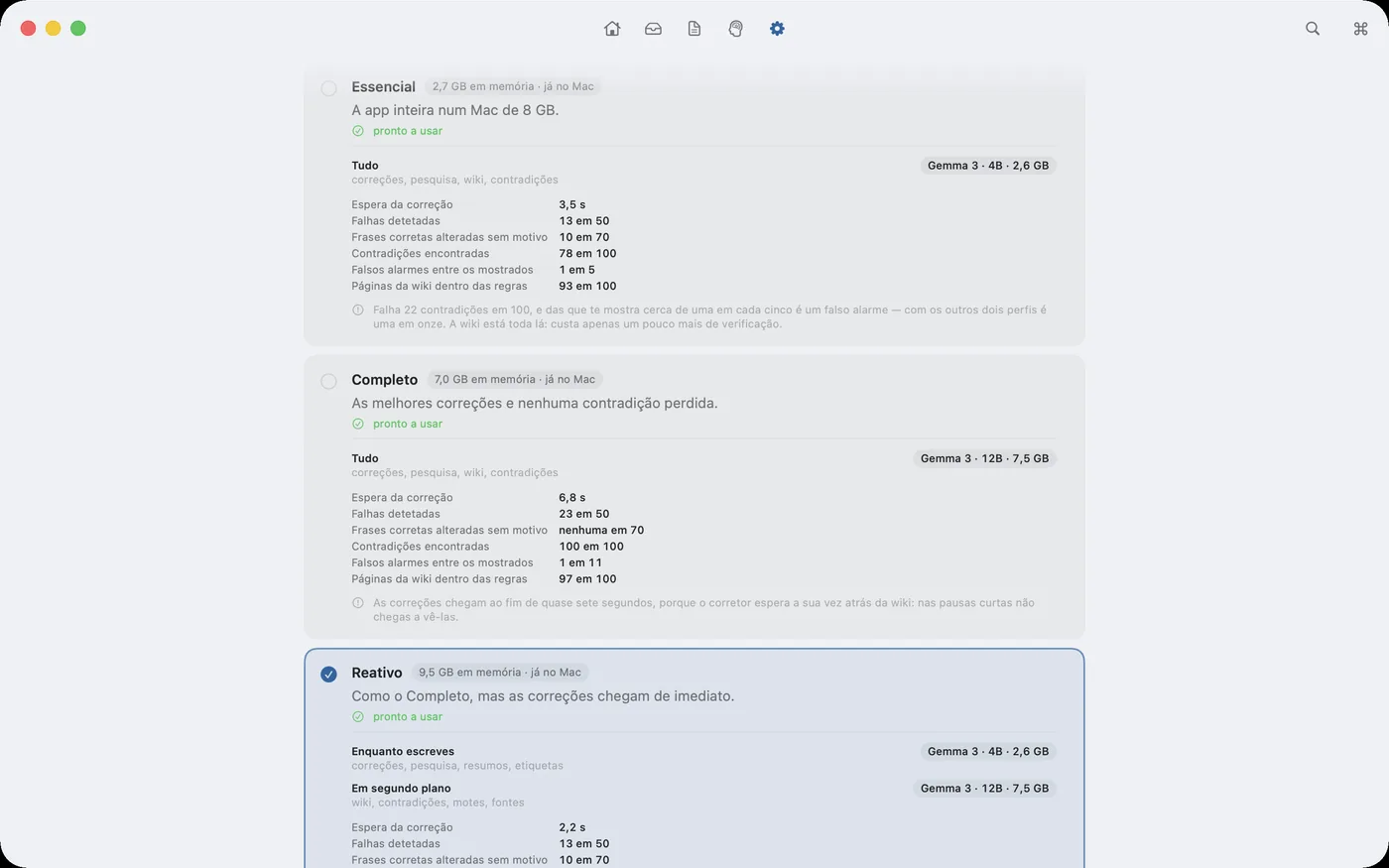Image resolution: width=1389 pixels, height=868 pixels.
Task: Click the green check icon in Reativo
Action: 358,716
